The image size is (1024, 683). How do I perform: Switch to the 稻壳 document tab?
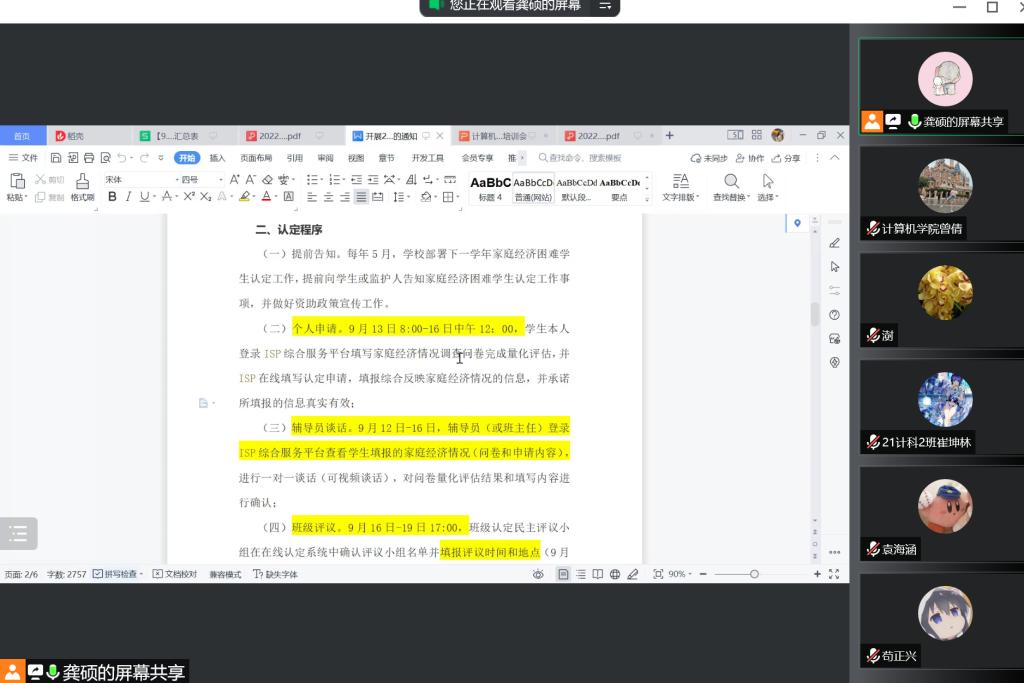pyautogui.click(x=70, y=136)
